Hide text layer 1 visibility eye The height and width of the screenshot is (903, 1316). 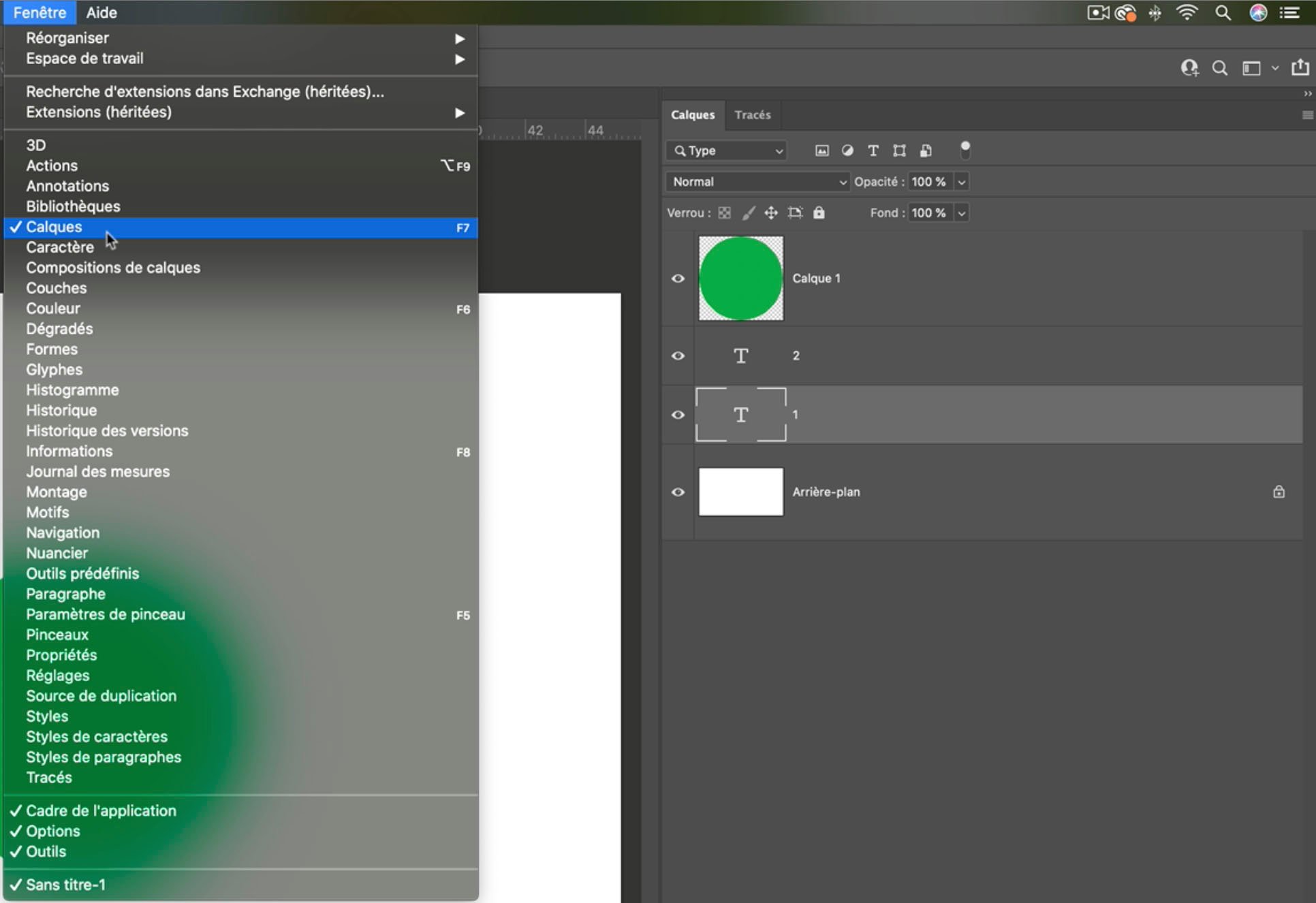click(x=678, y=415)
